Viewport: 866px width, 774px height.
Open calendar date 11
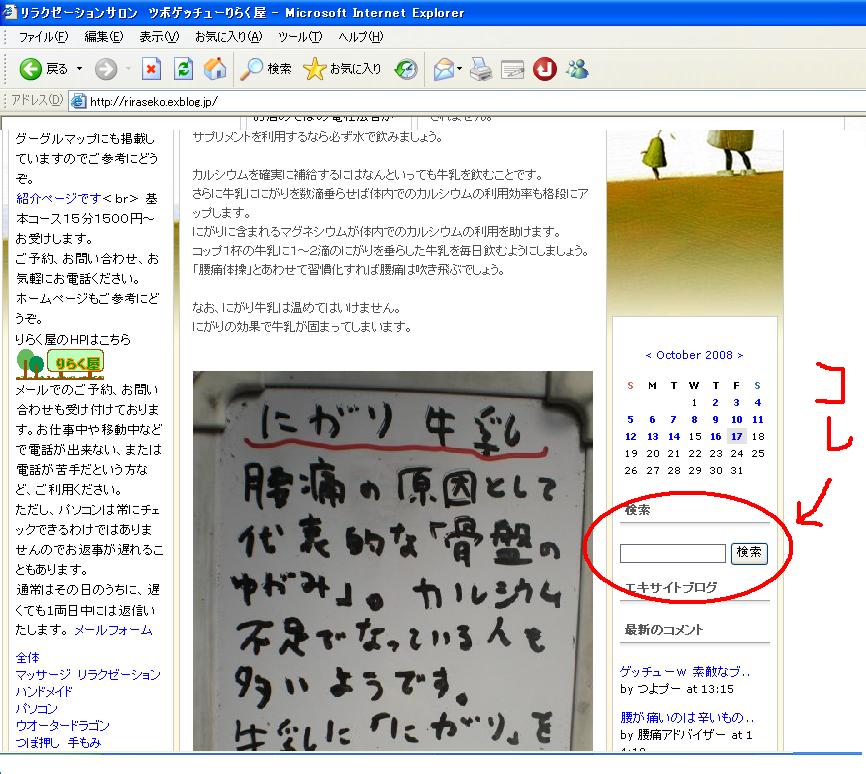(758, 419)
